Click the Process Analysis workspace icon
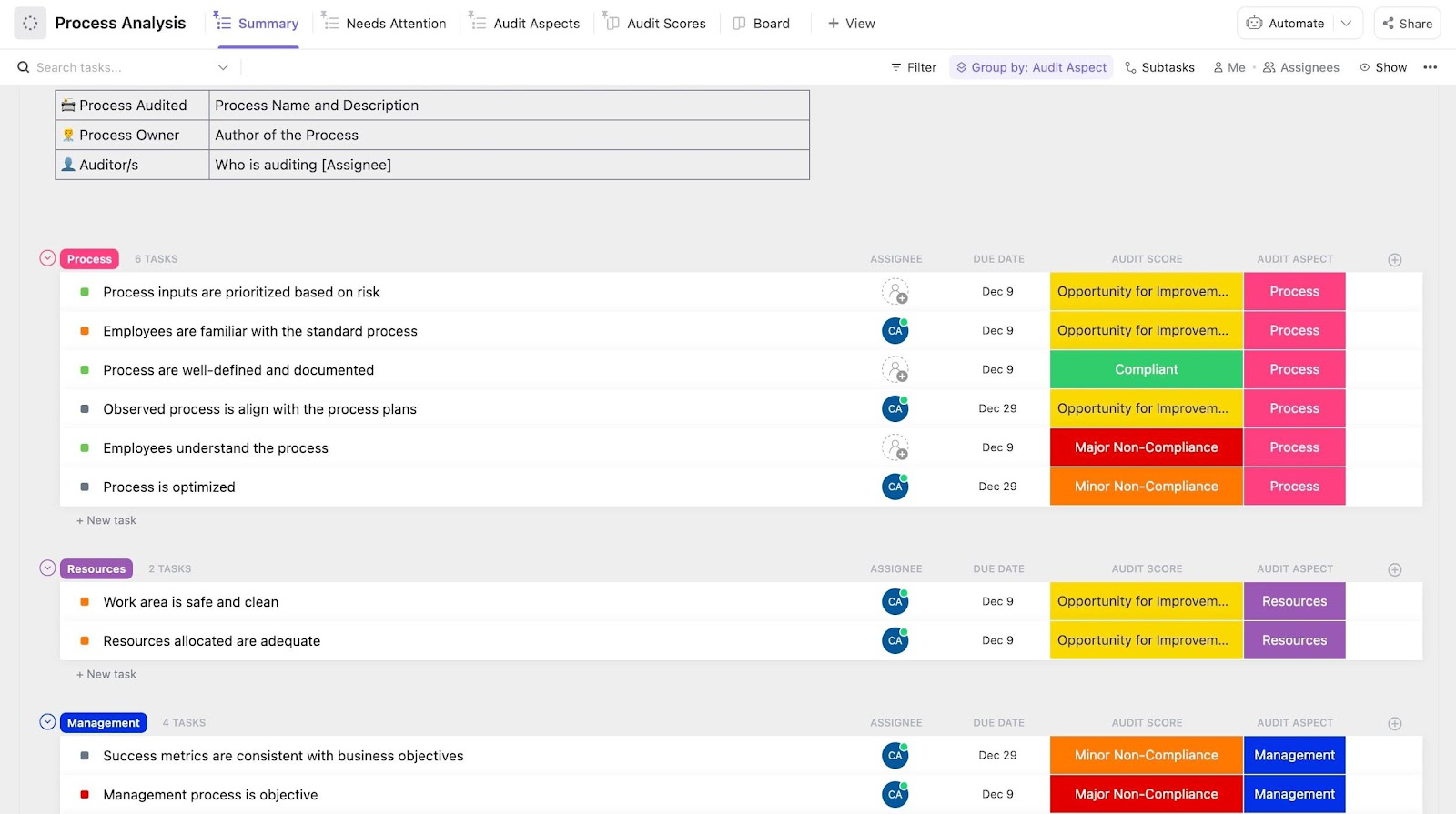Image resolution: width=1456 pixels, height=814 pixels. 30,24
